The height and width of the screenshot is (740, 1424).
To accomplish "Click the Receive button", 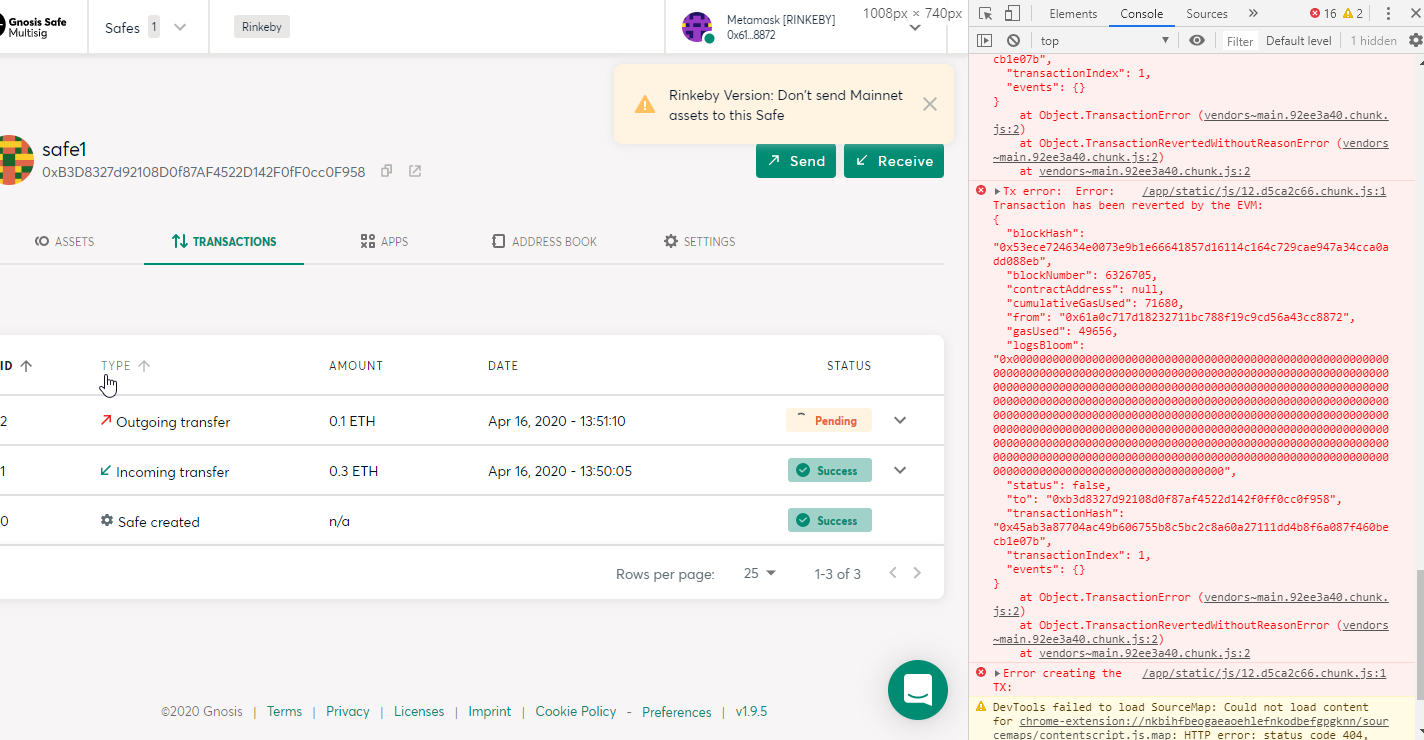I will [x=894, y=161].
